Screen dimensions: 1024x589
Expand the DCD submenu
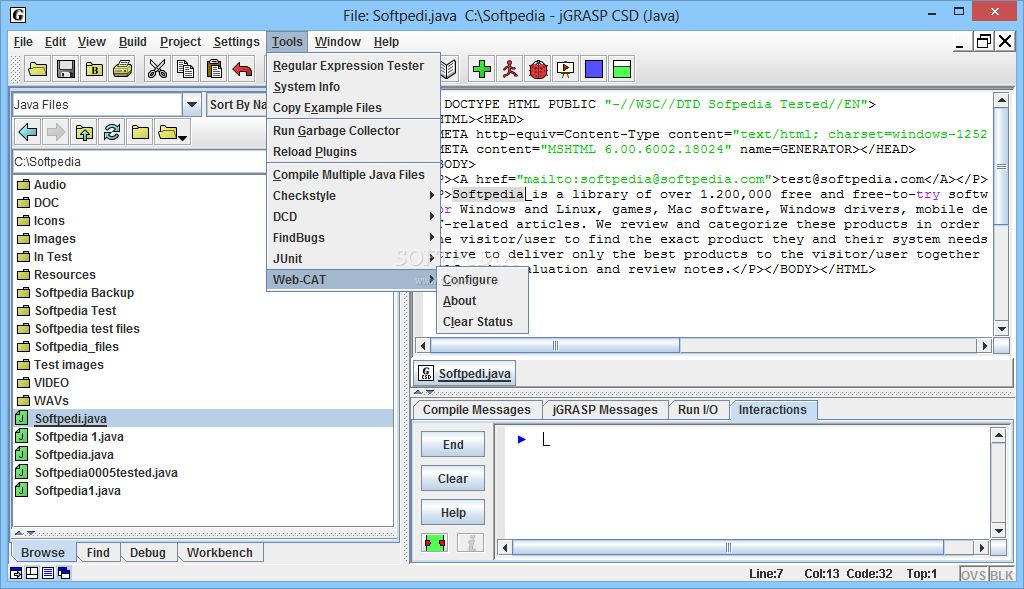[x=353, y=217]
